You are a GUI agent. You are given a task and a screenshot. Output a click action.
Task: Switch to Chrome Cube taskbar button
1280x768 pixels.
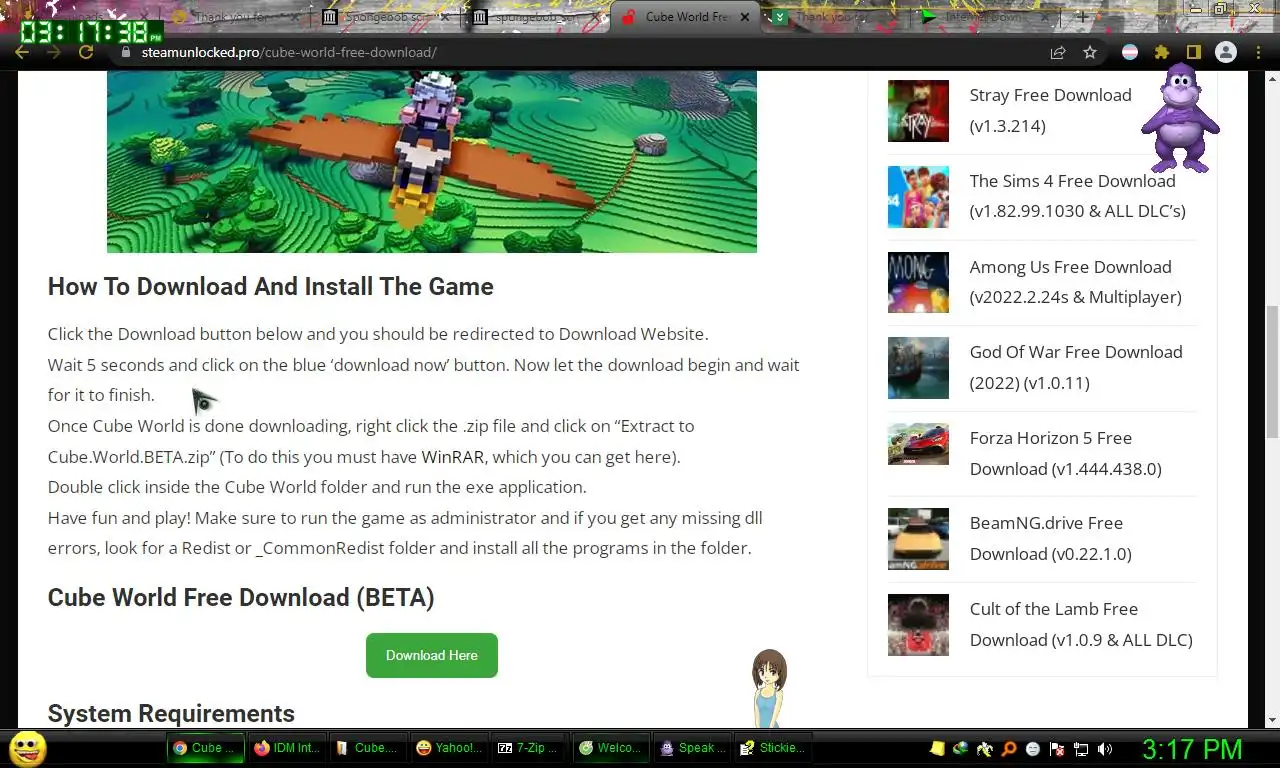[x=206, y=748]
